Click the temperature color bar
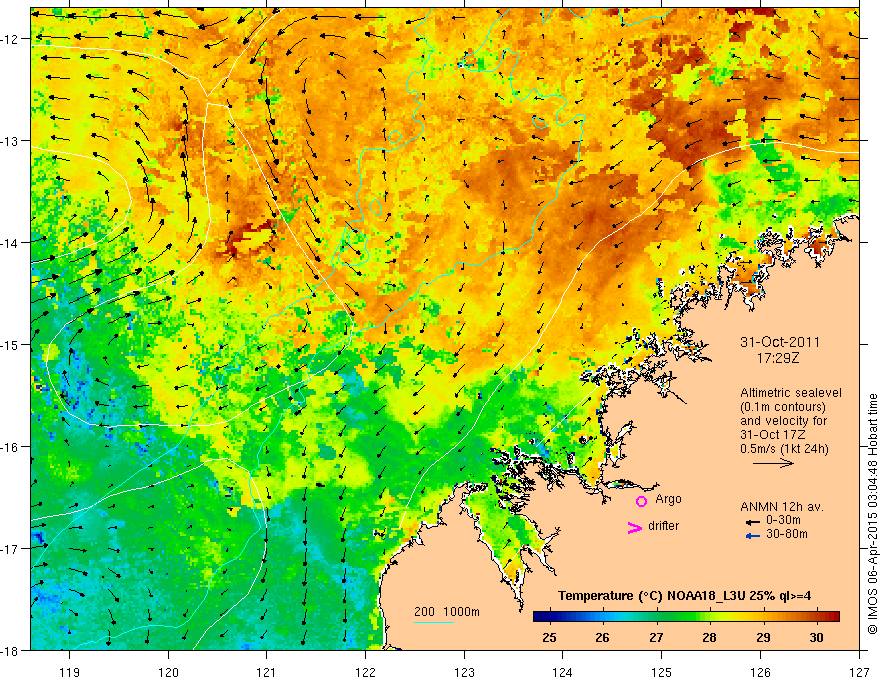The height and width of the screenshot is (680, 880). coord(686,617)
